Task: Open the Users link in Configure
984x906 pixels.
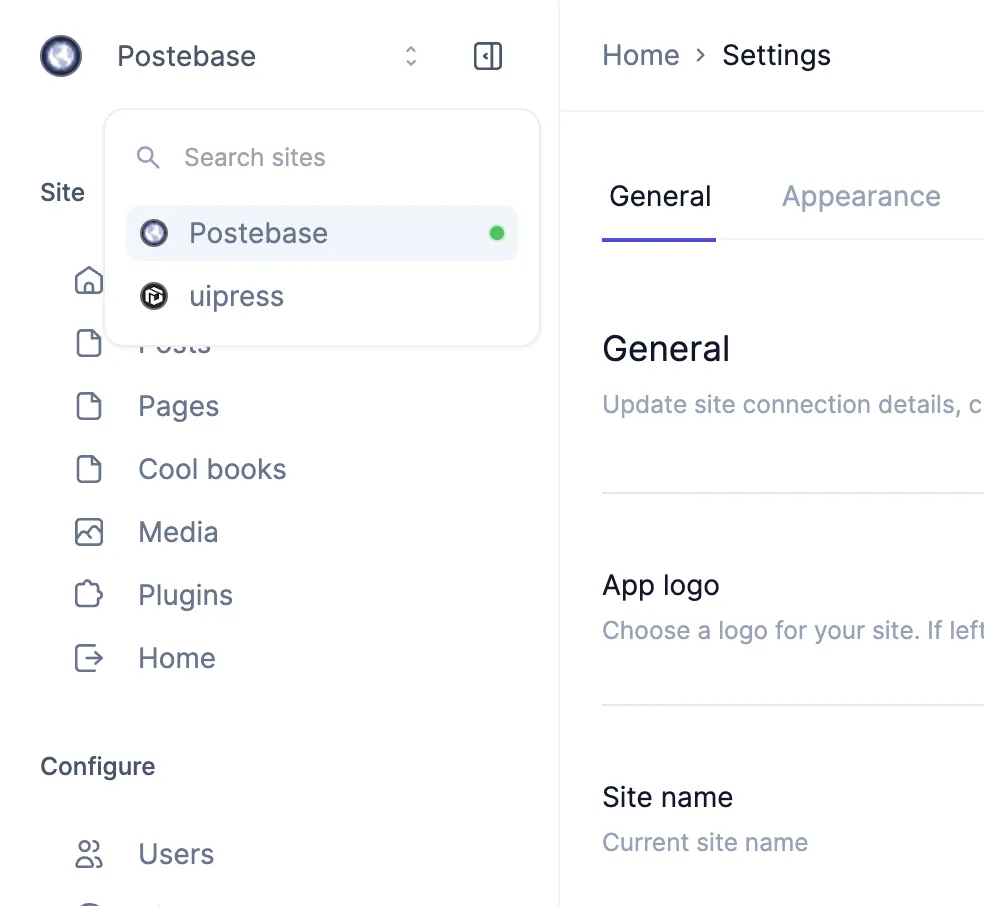Action: pyautogui.click(x=176, y=854)
